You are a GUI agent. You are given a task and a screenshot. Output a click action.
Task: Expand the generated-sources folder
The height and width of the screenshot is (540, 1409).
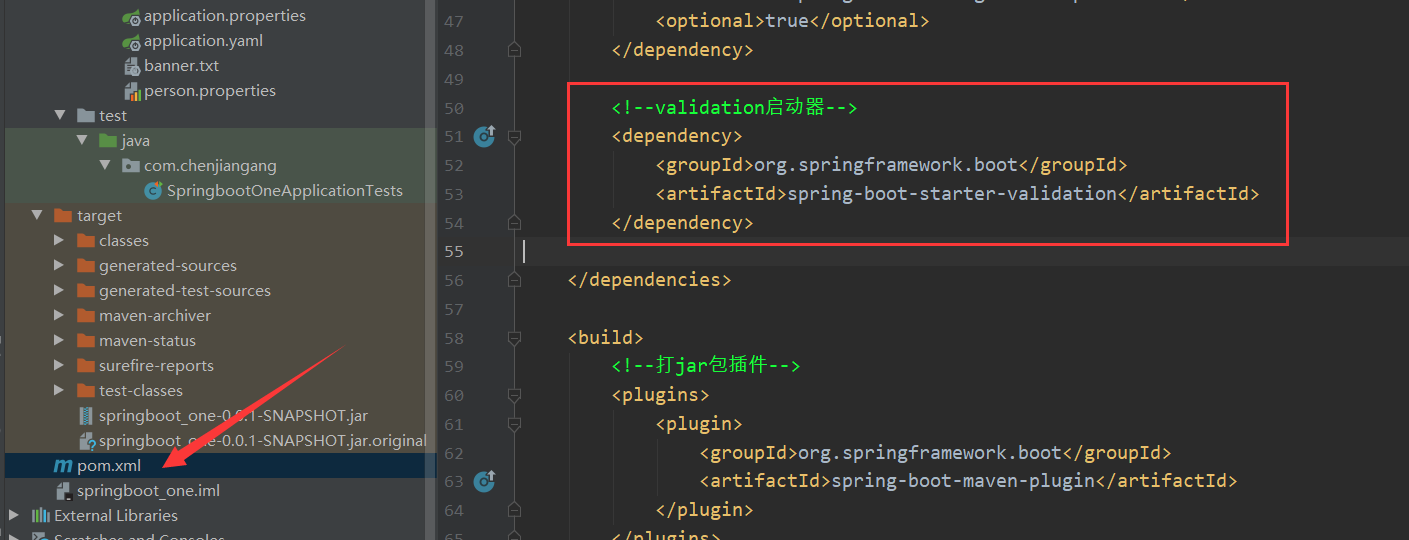[x=60, y=266]
